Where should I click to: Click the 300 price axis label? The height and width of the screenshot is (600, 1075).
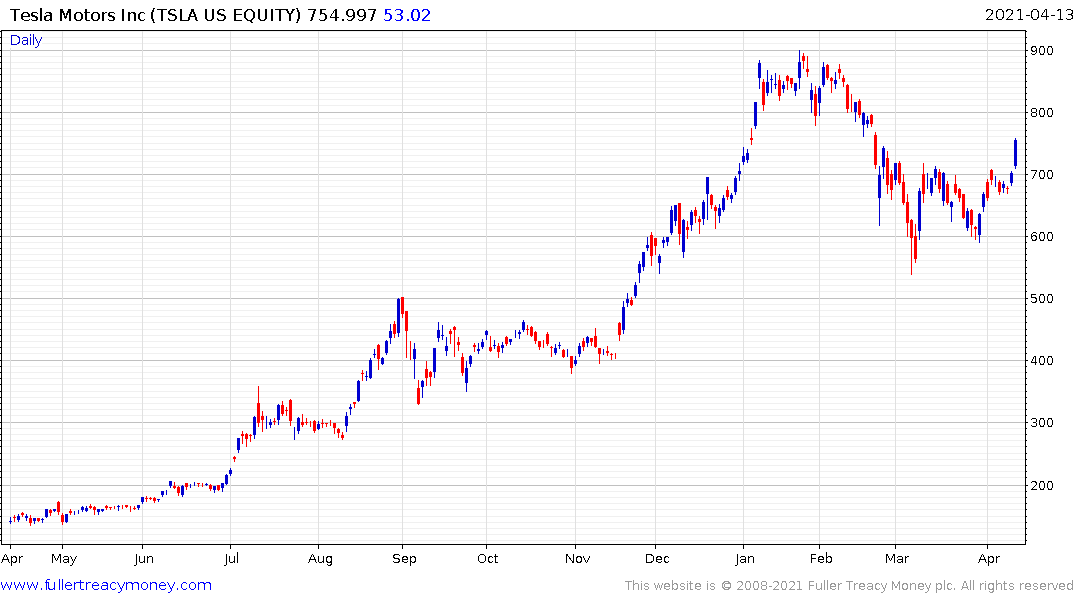(x=1042, y=423)
